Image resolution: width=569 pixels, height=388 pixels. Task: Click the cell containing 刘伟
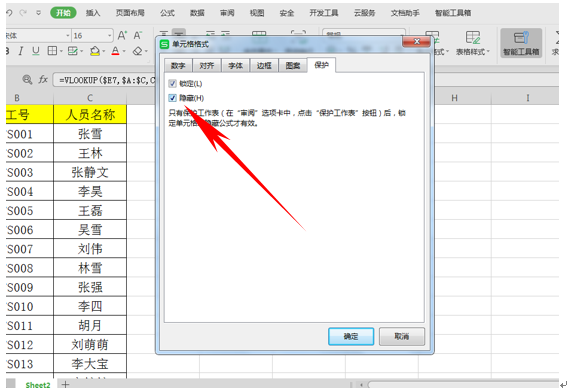(90, 249)
